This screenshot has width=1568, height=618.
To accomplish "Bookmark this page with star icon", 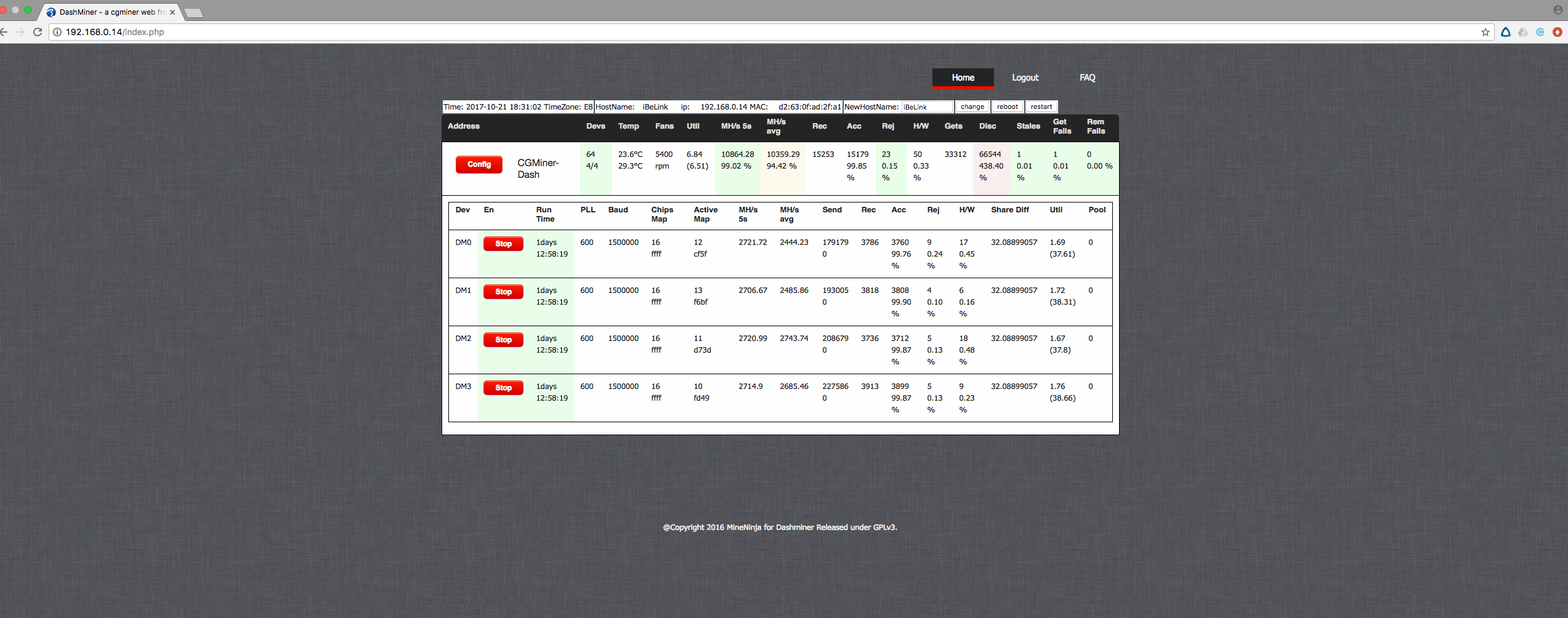I will pyautogui.click(x=1485, y=32).
